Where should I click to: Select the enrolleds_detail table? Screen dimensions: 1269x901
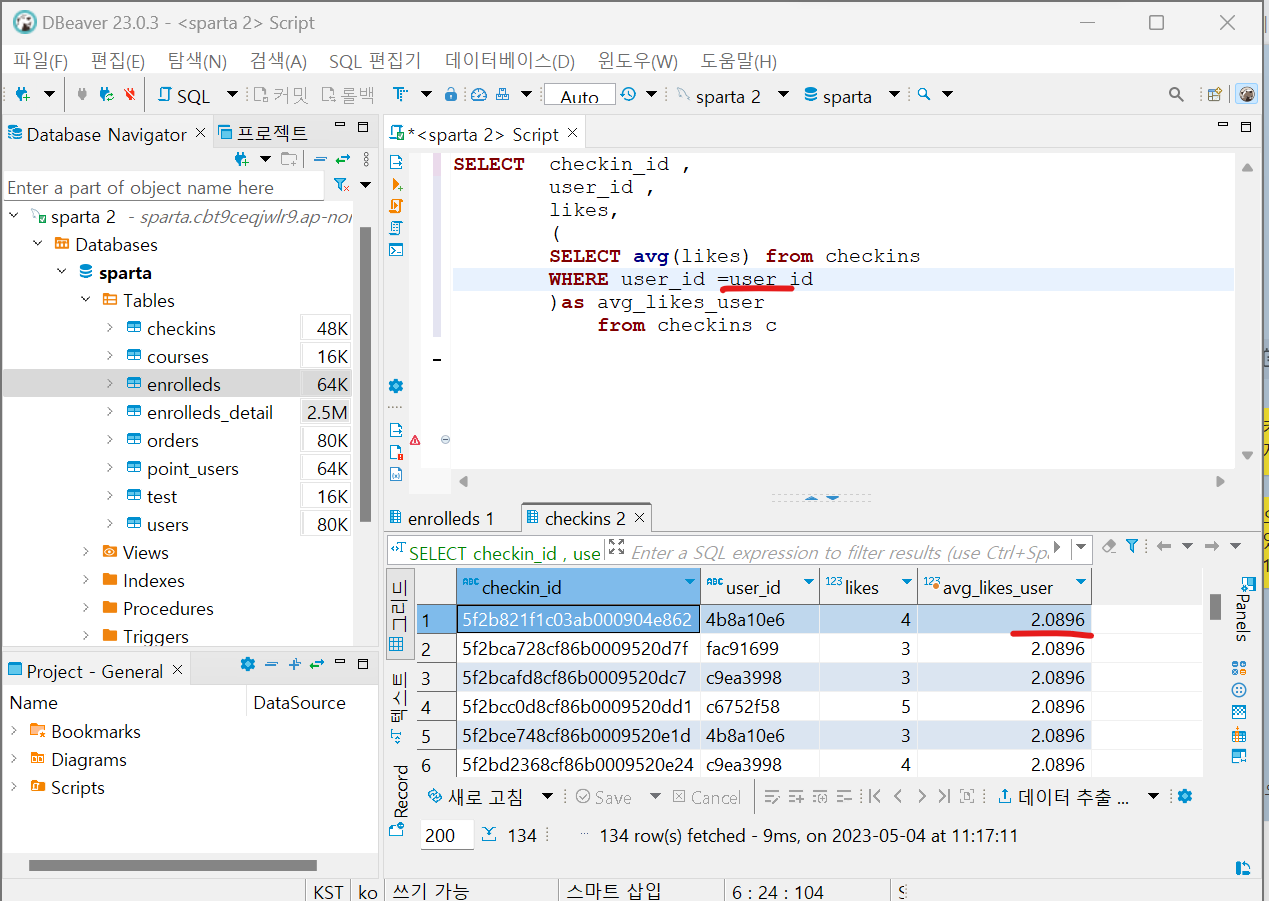tap(210, 412)
